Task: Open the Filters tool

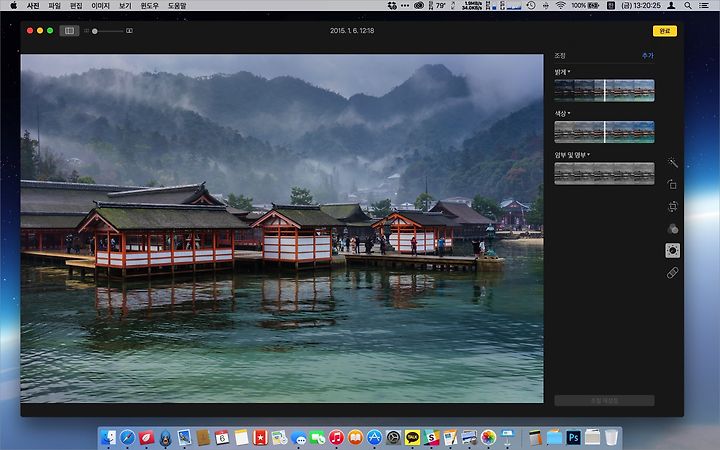Action: pos(672,229)
